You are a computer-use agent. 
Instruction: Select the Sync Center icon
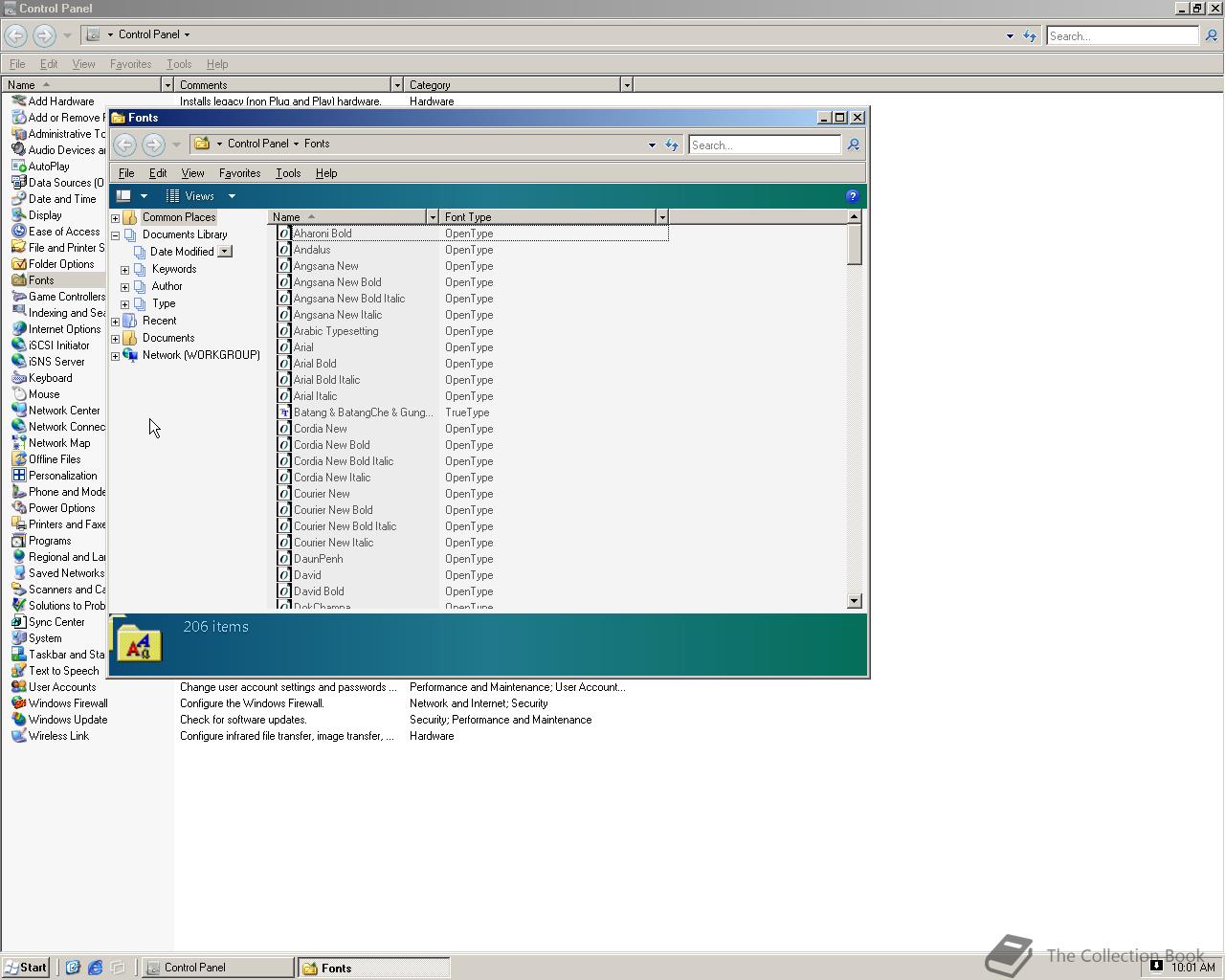(19, 622)
